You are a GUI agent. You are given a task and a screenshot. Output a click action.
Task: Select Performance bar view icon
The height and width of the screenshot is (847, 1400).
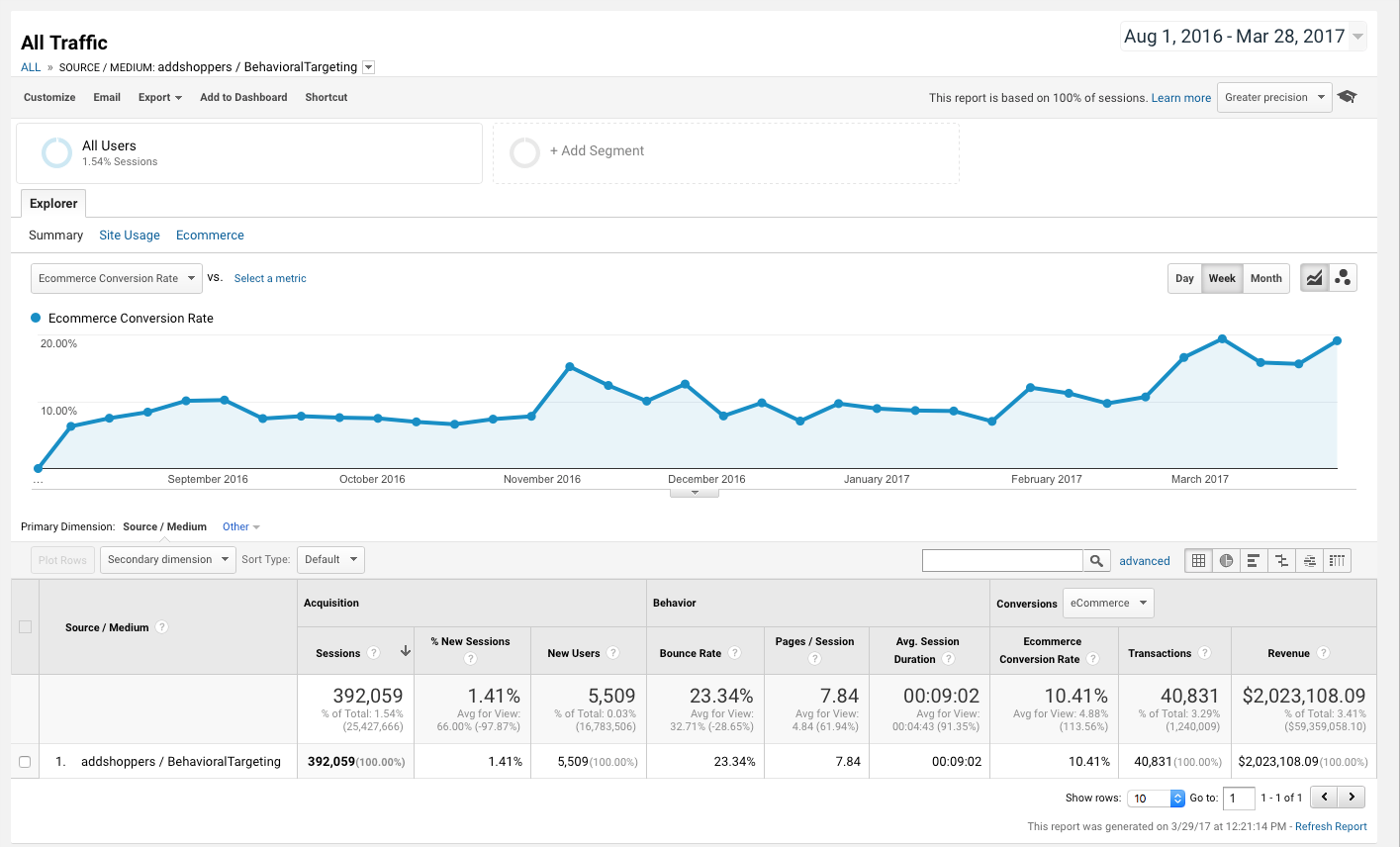(x=1254, y=560)
